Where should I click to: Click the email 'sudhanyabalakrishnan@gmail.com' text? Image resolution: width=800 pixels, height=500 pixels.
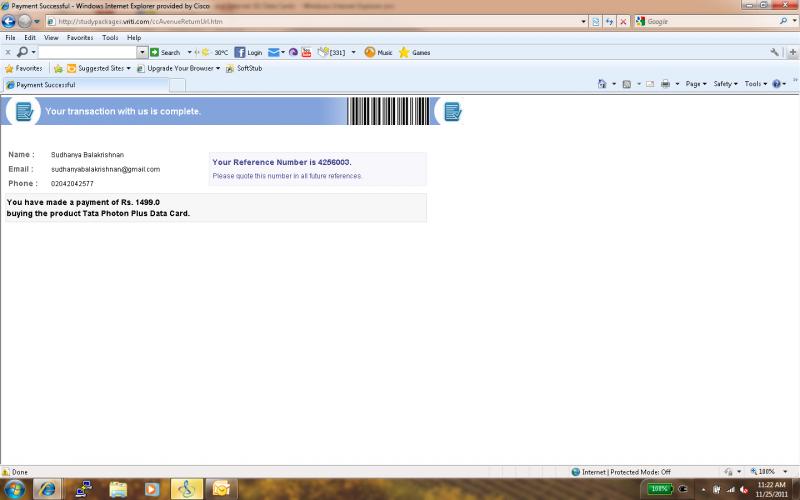tap(106, 169)
